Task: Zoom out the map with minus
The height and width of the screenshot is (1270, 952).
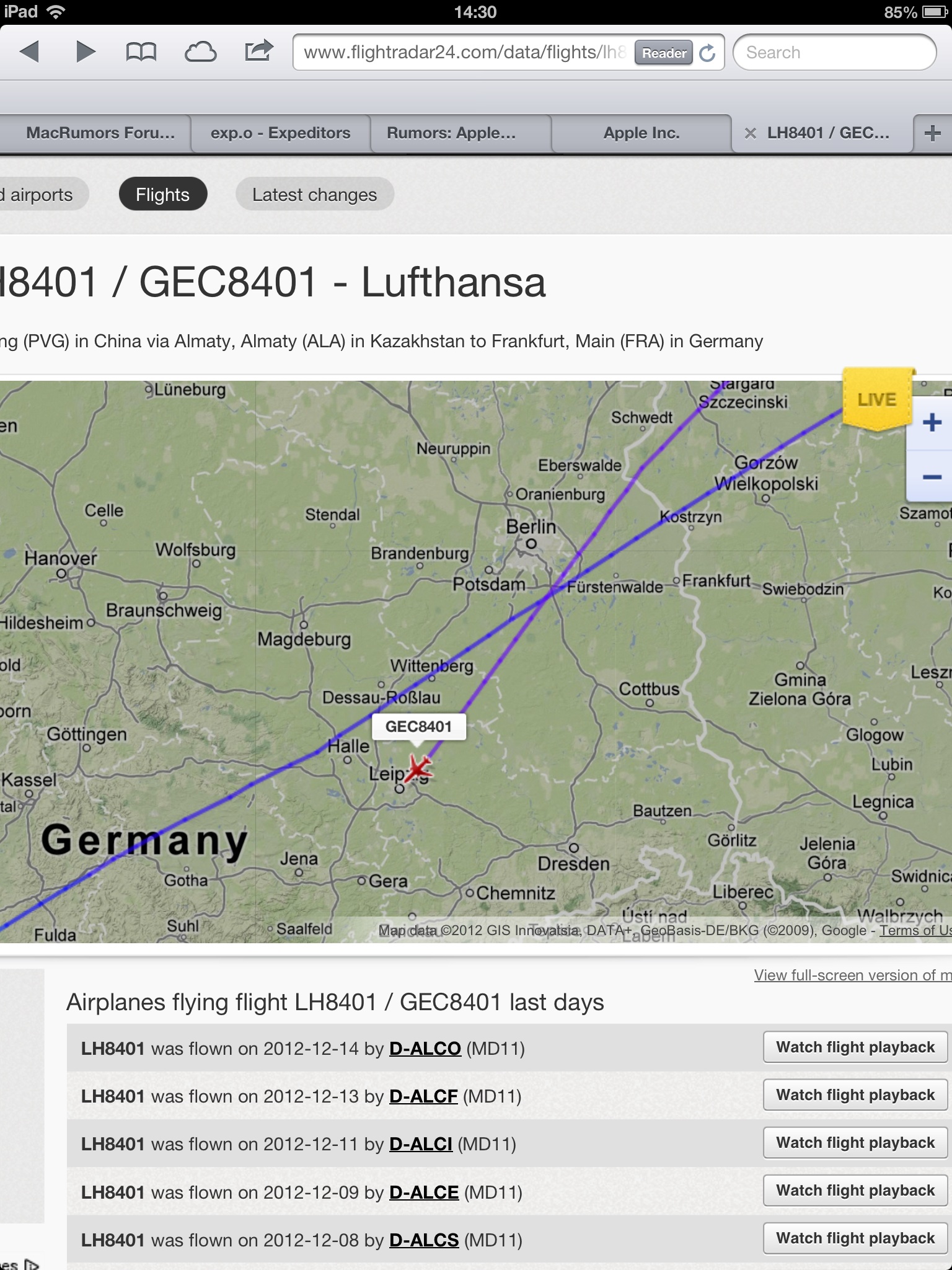Action: click(x=932, y=477)
